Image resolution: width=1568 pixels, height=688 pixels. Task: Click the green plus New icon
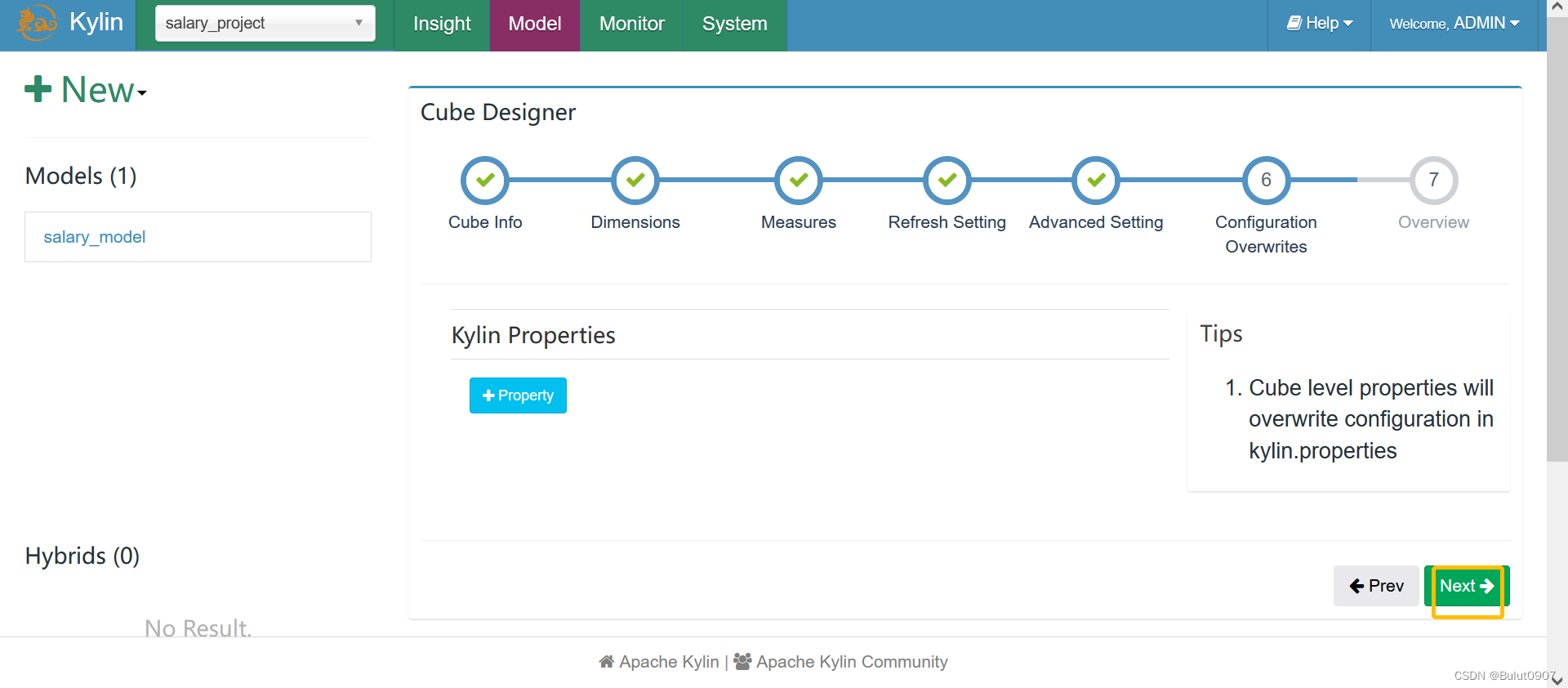point(38,88)
